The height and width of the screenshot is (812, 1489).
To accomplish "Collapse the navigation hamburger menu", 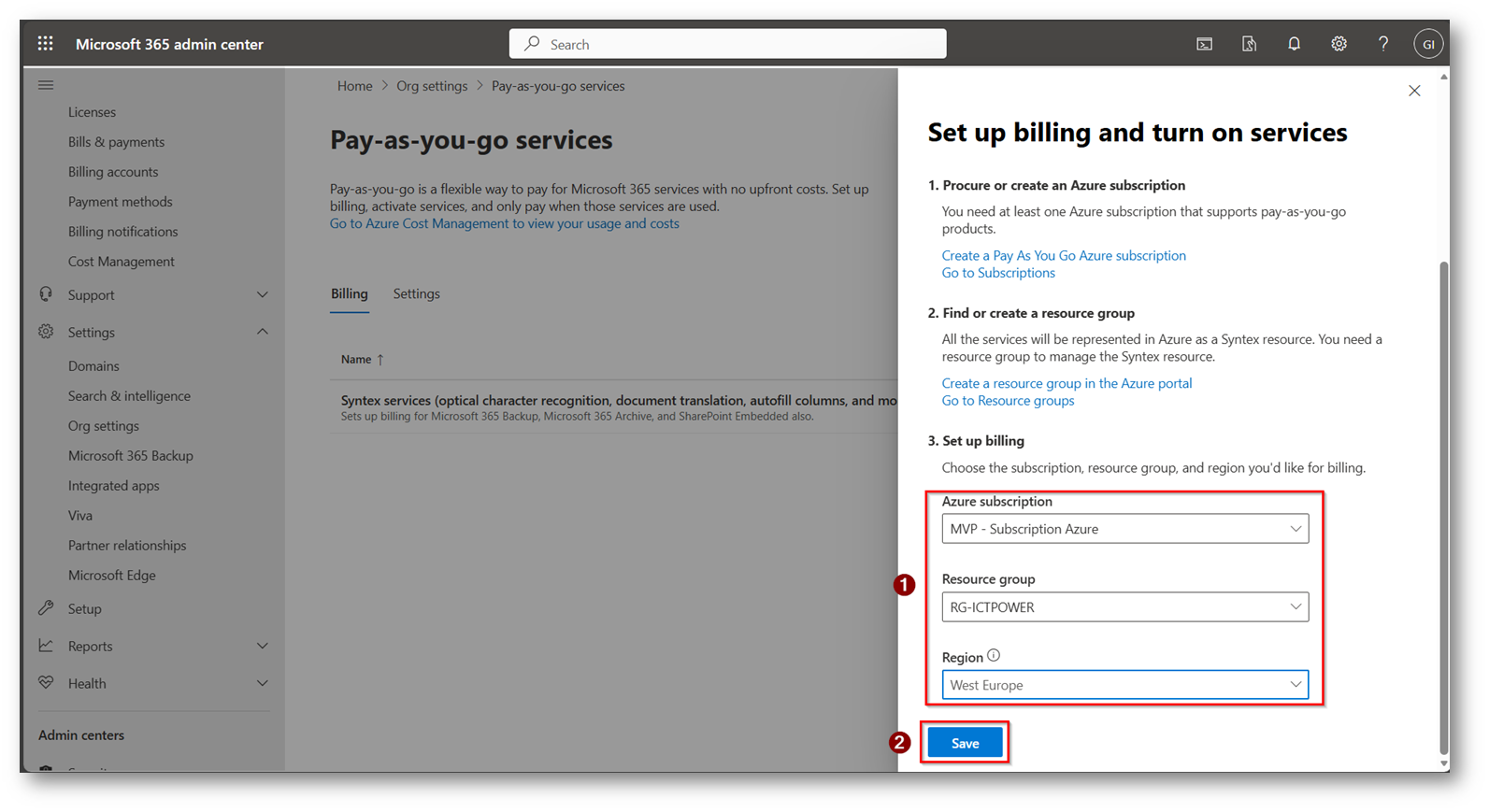I will point(46,85).
